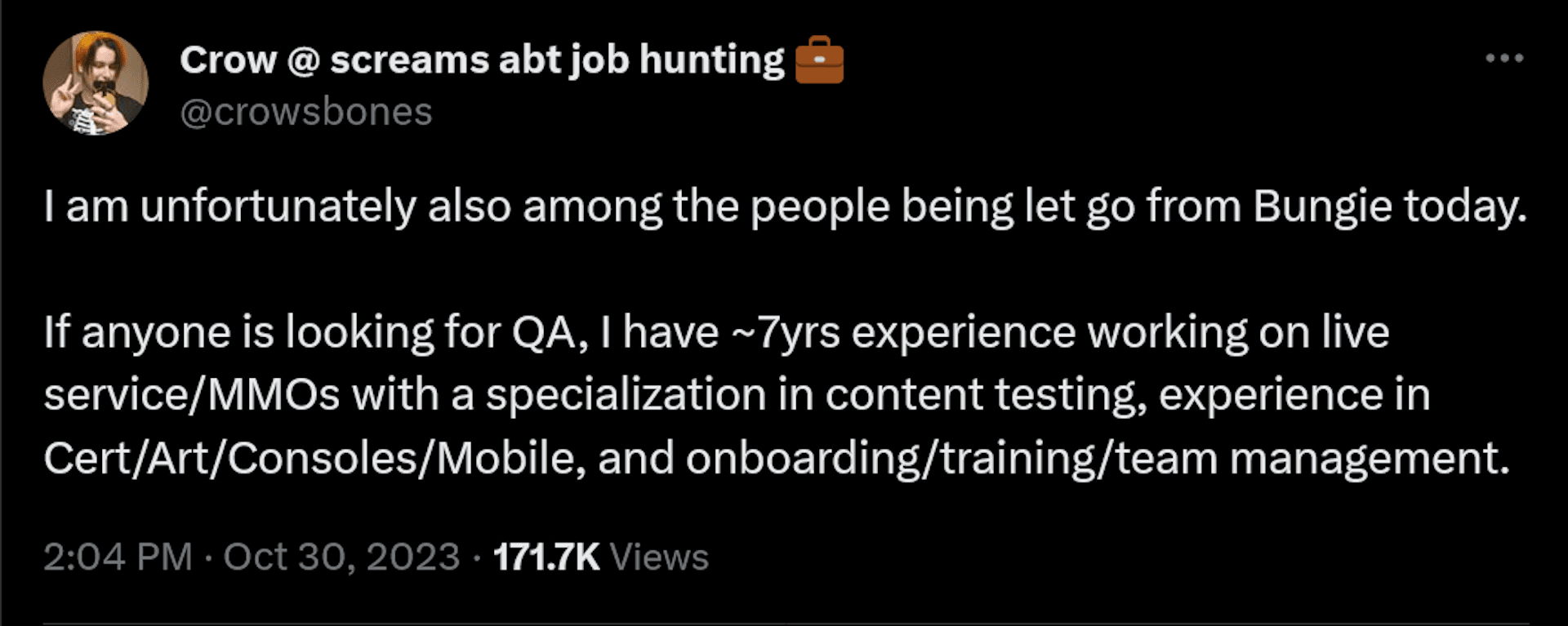This screenshot has height=626, width=1568.
Task: View analytics through the 171.7K count
Action: [546, 557]
